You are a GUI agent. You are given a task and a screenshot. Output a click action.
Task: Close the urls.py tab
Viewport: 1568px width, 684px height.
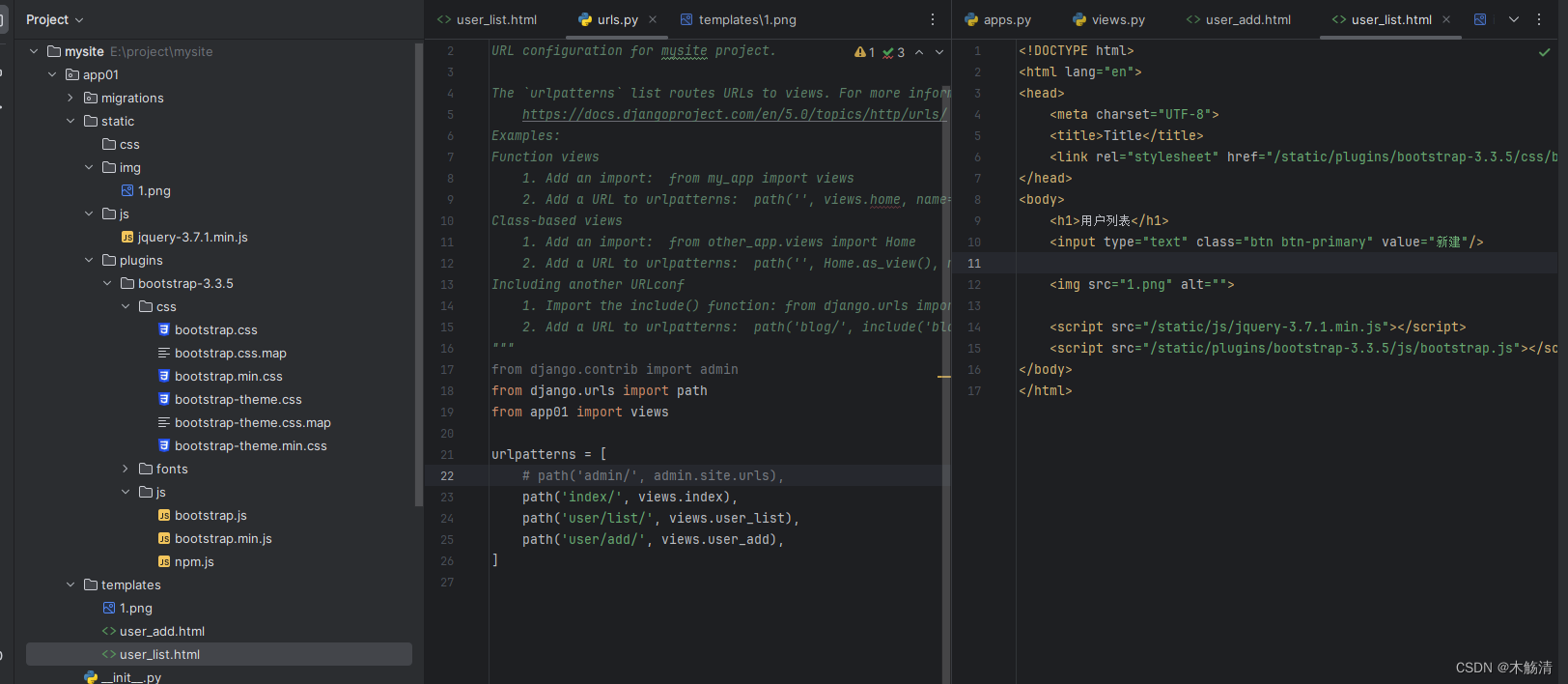coord(653,19)
